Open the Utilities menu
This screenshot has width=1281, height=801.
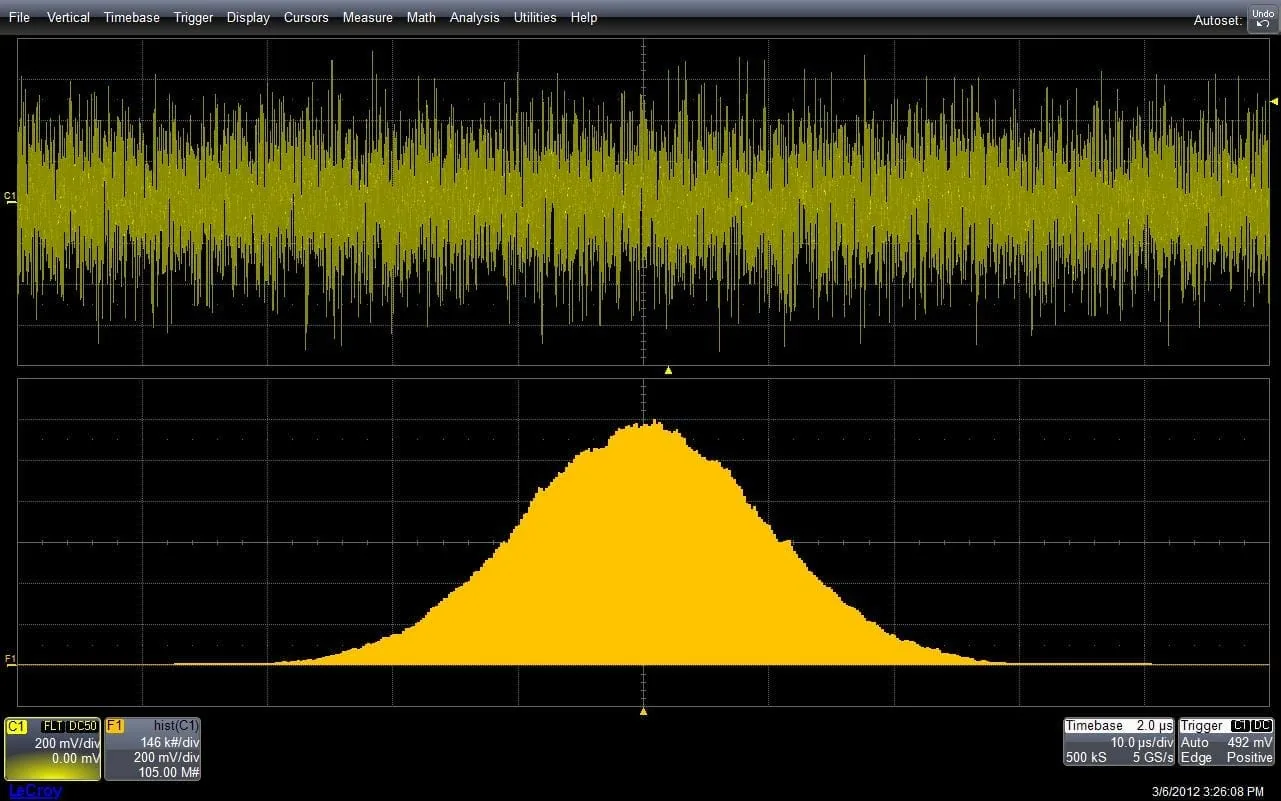535,17
